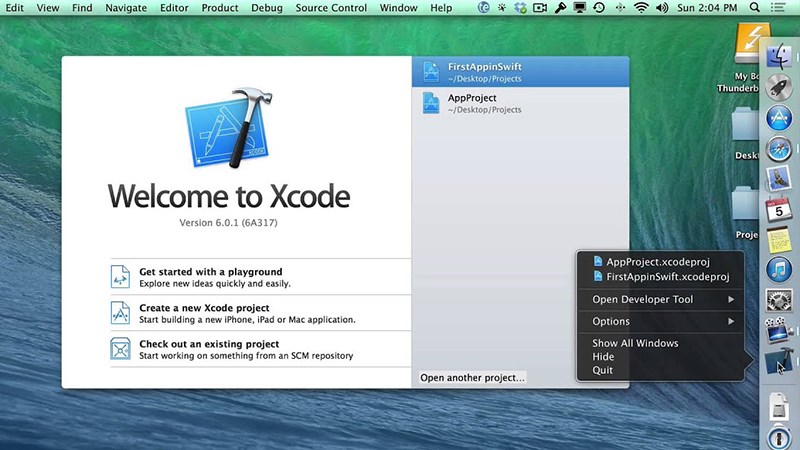
Task: Launch App Store from the Dock
Action: (x=779, y=118)
